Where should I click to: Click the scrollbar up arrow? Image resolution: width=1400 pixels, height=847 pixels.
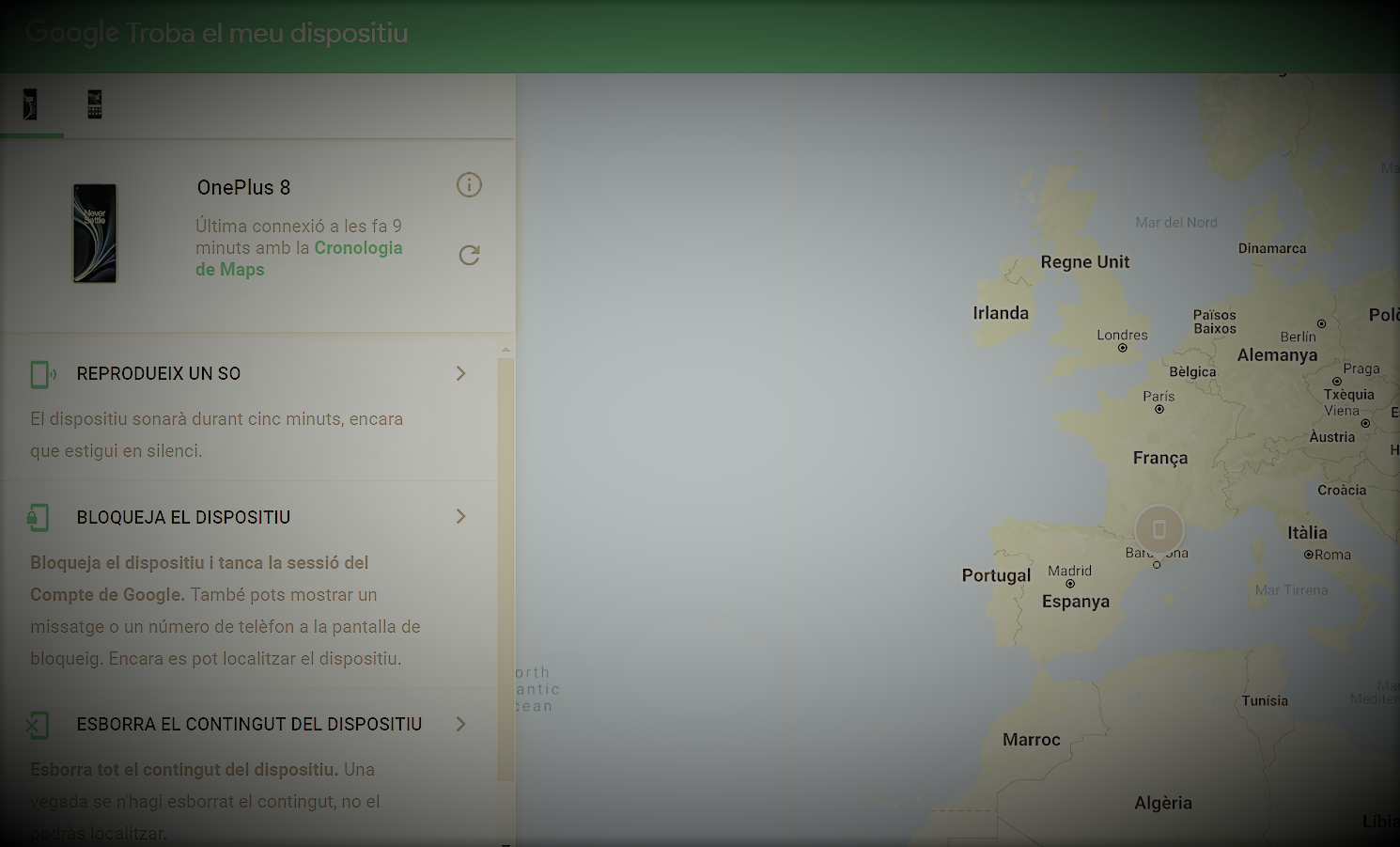[x=506, y=349]
